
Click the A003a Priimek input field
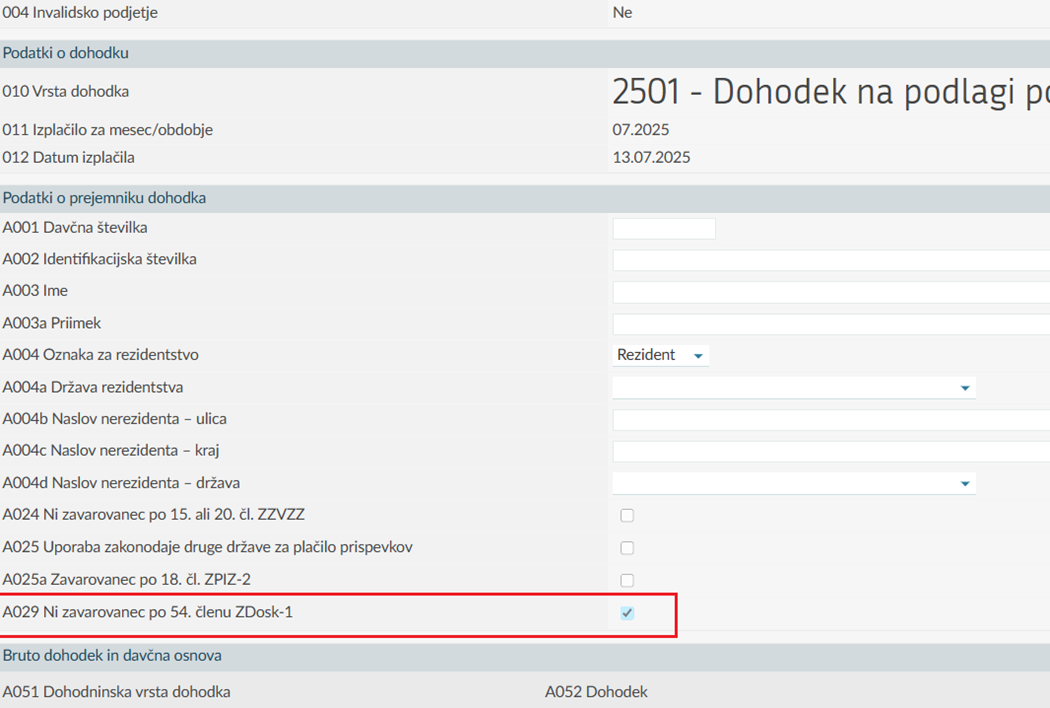(831, 324)
